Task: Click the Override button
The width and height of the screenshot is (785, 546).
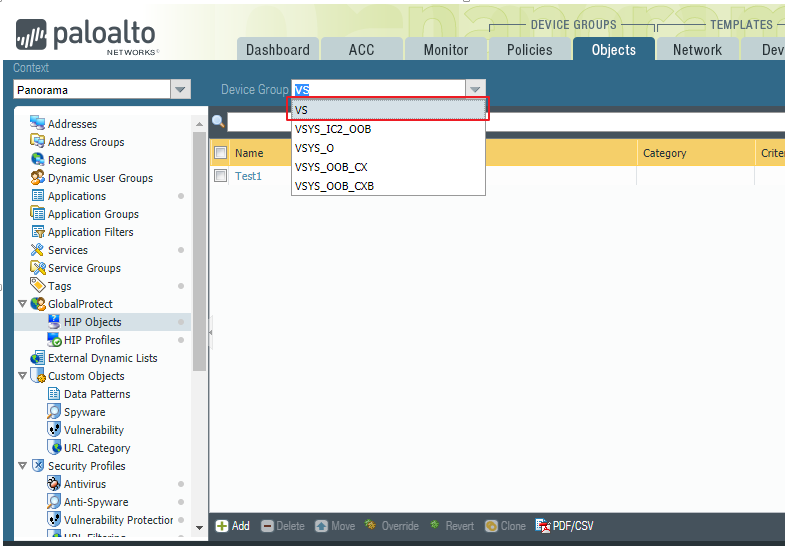Action: point(392,525)
